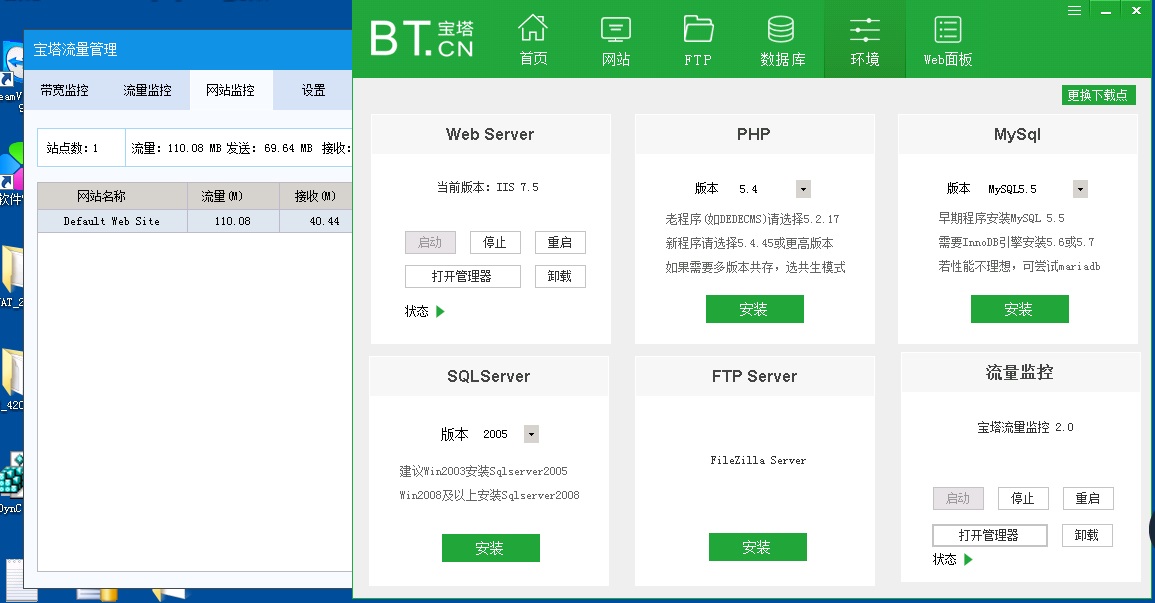The image size is (1155, 603).
Task: Select the Default Web Site row
Action: point(194,221)
